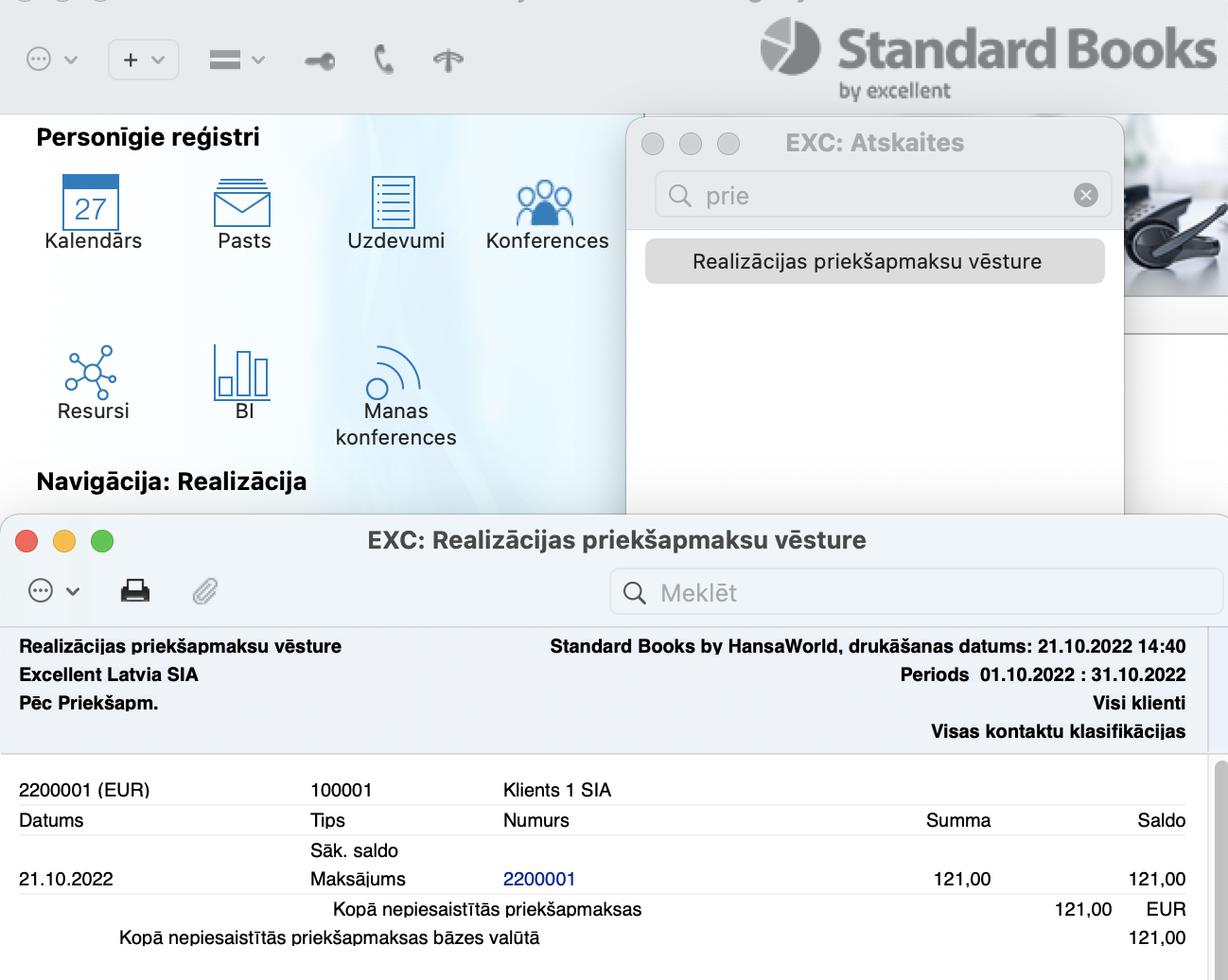Click the key icon in top toolbar
Screen dimensions: 1228x980
(x=320, y=61)
